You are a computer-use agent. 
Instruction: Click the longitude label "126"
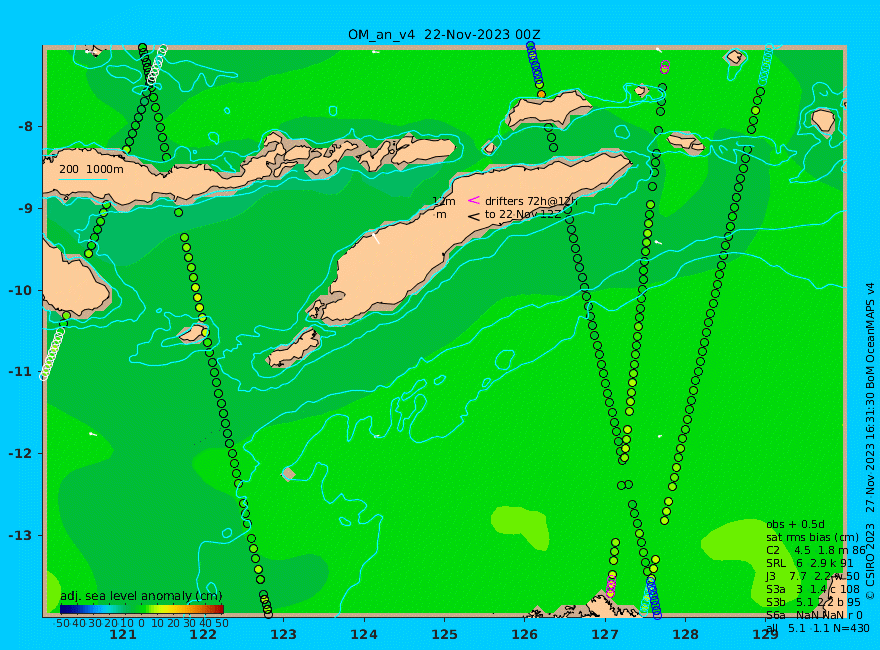(x=525, y=635)
